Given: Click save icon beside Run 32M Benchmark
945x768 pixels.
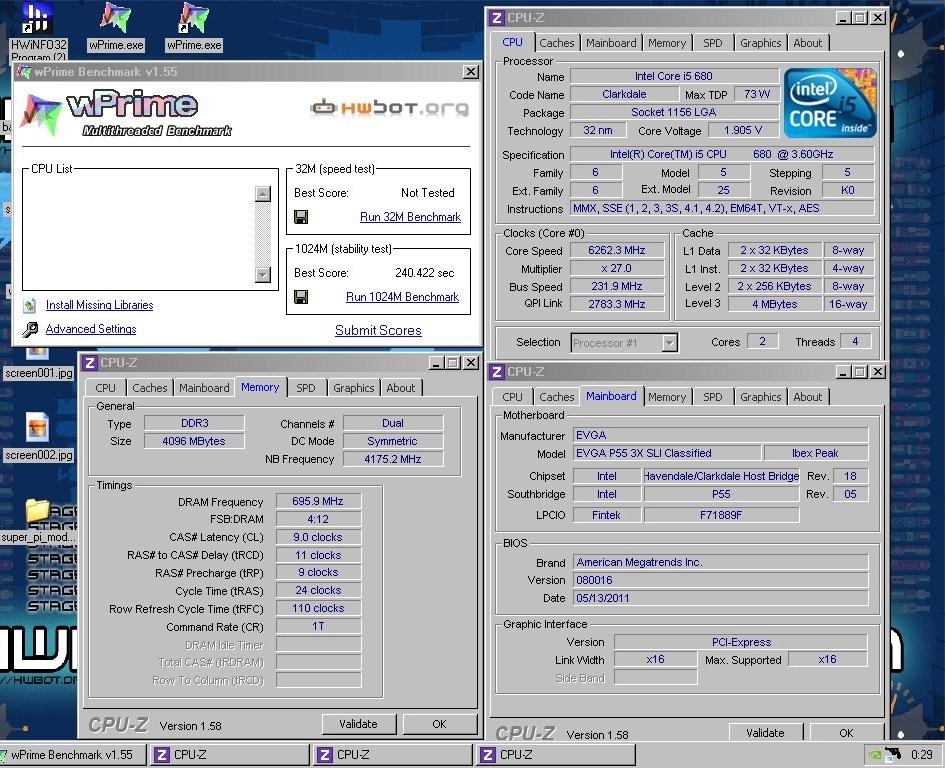Looking at the screenshot, I should [301, 217].
